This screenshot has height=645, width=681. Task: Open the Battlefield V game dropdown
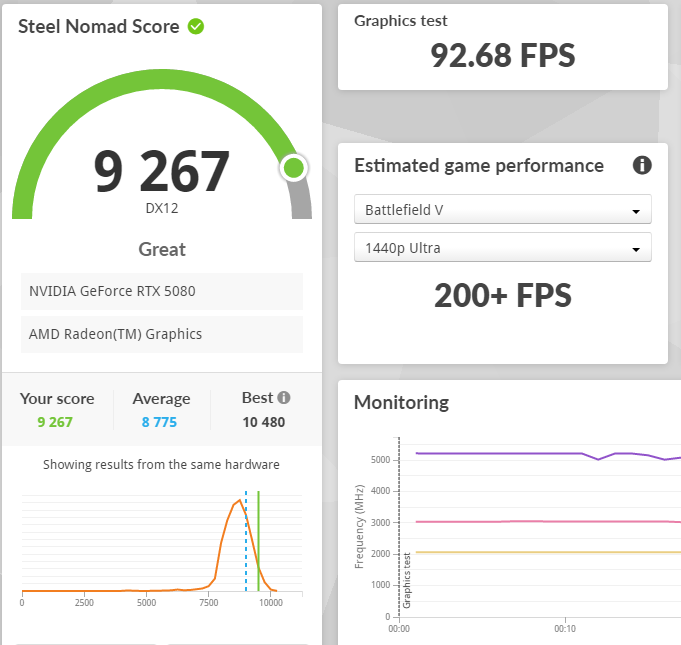(502, 210)
